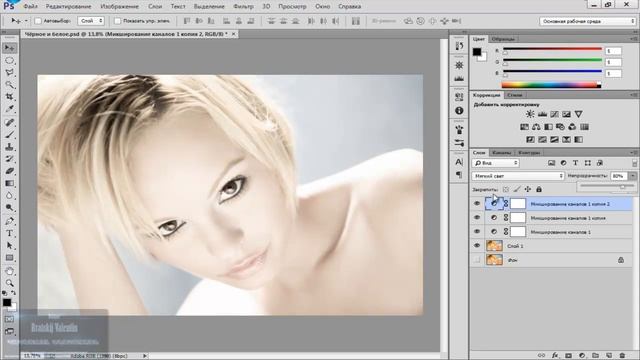Select the Polygonal Lasso tool
Image resolution: width=640 pixels, height=360 pixels.
click(9, 73)
